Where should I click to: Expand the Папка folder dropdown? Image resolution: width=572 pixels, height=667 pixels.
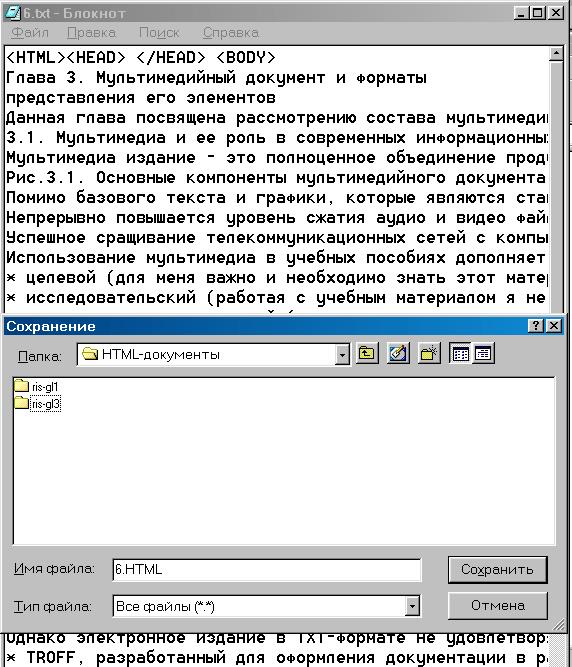pyautogui.click(x=341, y=355)
